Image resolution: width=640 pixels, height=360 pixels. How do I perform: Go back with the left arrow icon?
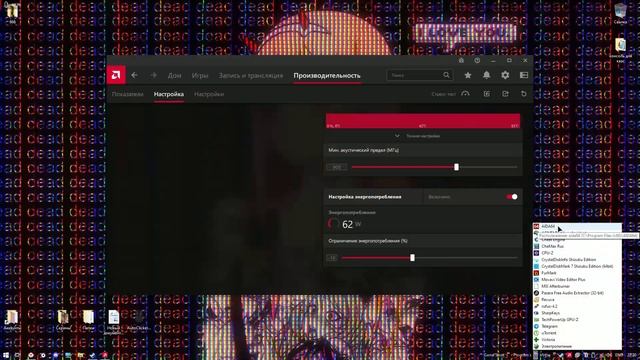pos(134,75)
